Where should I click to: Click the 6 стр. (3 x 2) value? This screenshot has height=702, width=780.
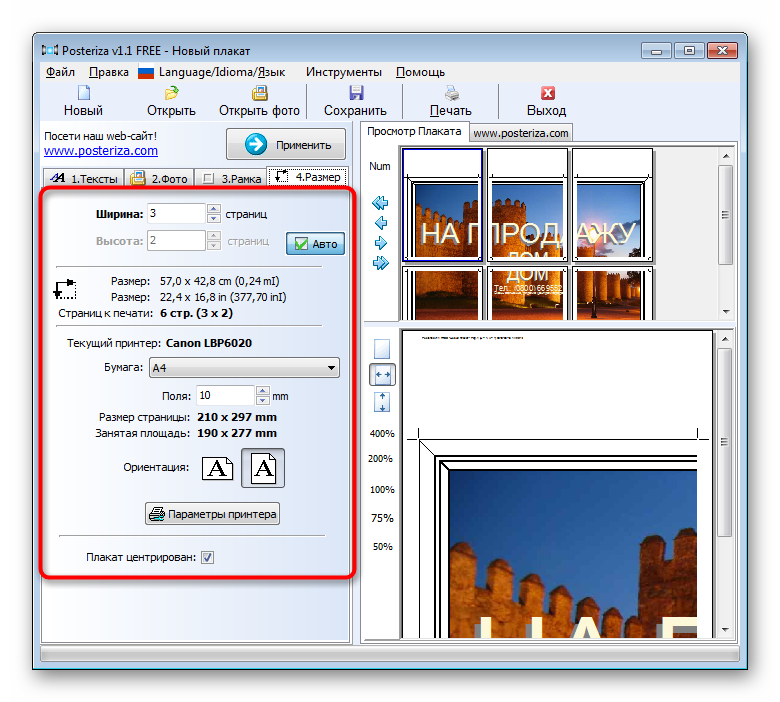pos(196,313)
